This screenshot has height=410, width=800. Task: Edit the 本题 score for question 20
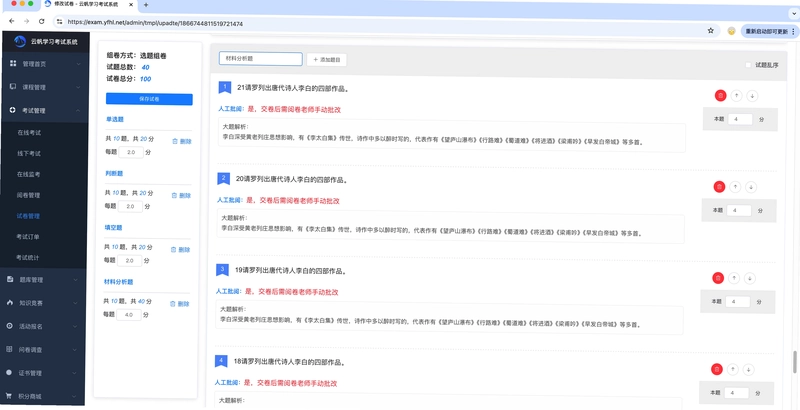pos(739,210)
